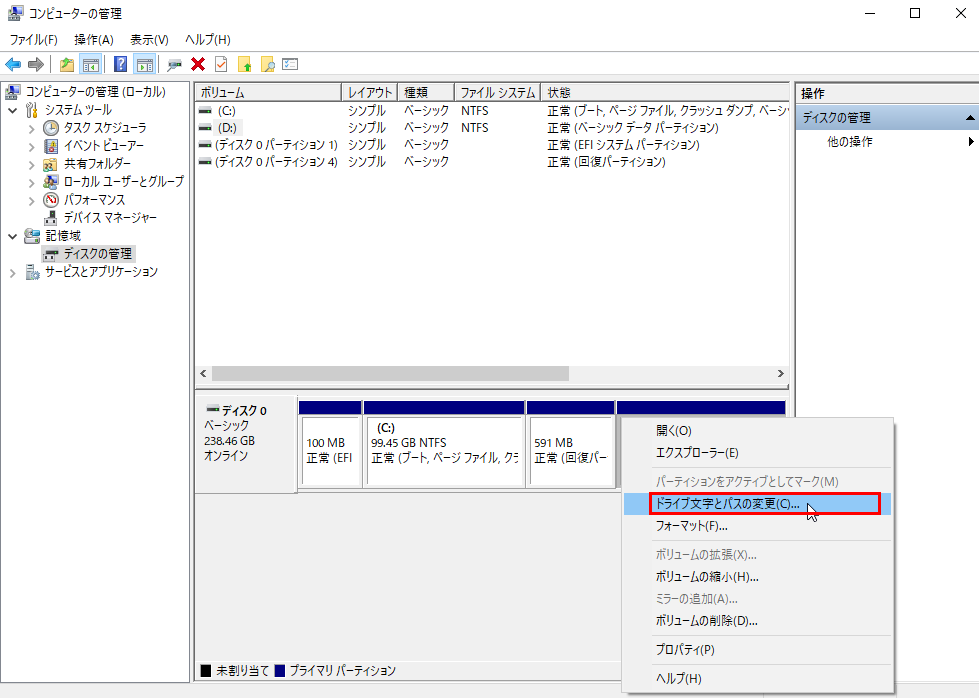Image resolution: width=979 pixels, height=698 pixels.
Task: Click the checklist properties toolbar icon
Action: (x=289, y=64)
